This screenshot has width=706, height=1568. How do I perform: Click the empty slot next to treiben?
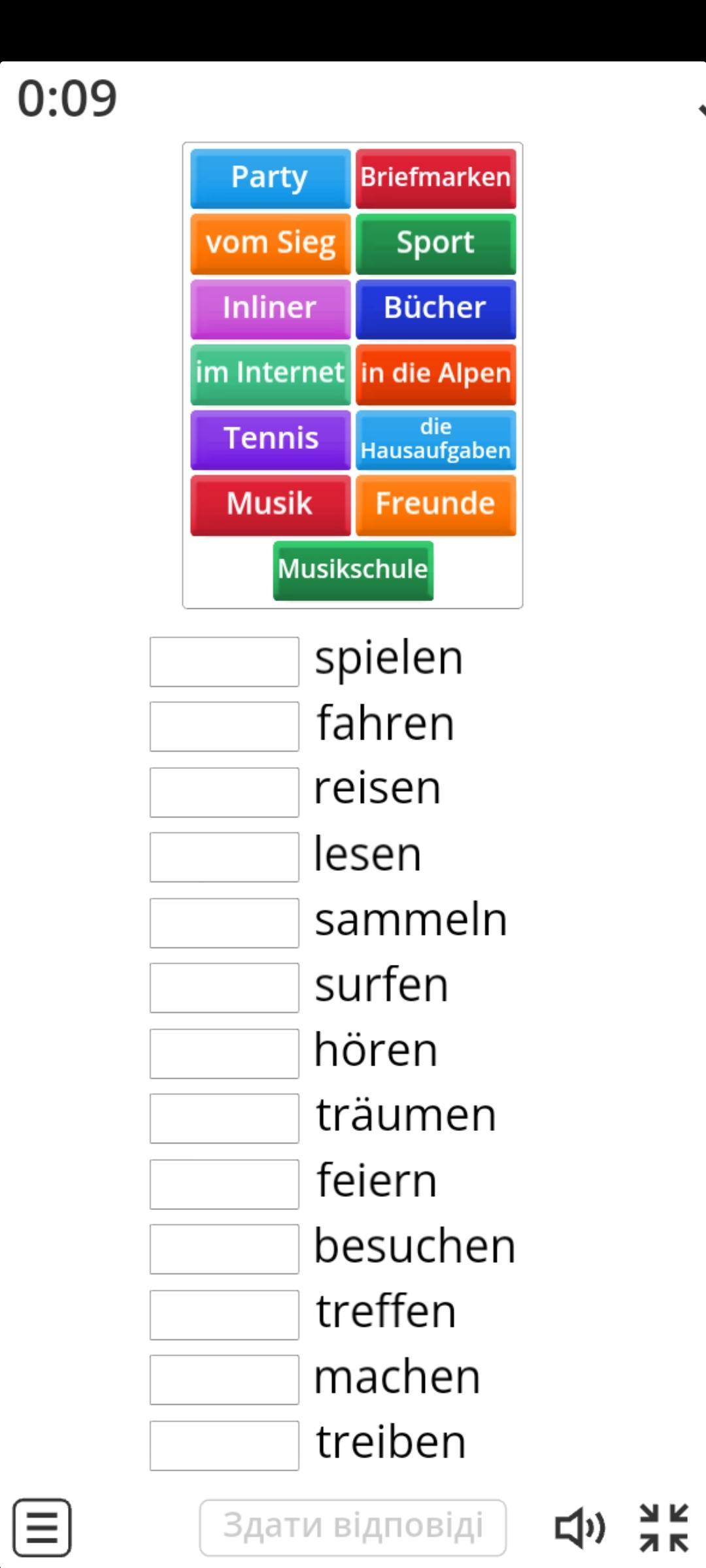[x=224, y=1446]
